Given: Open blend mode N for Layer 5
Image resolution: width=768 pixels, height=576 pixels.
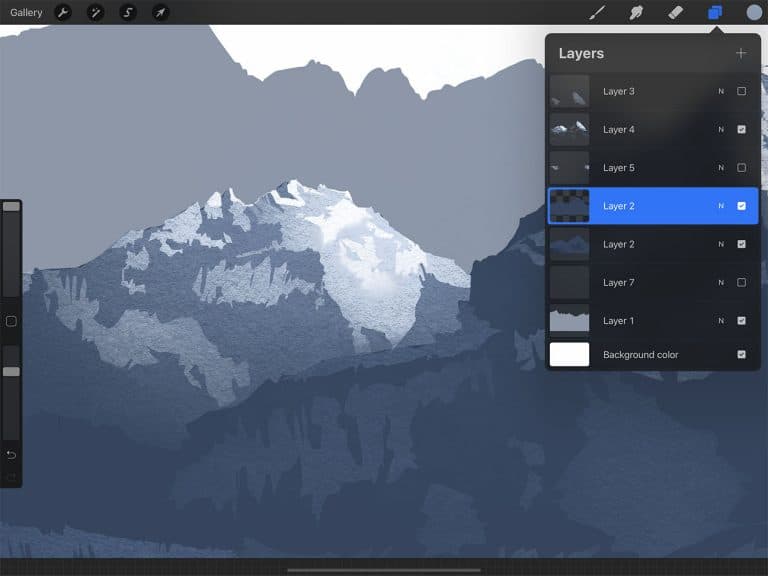Looking at the screenshot, I should [x=721, y=168].
